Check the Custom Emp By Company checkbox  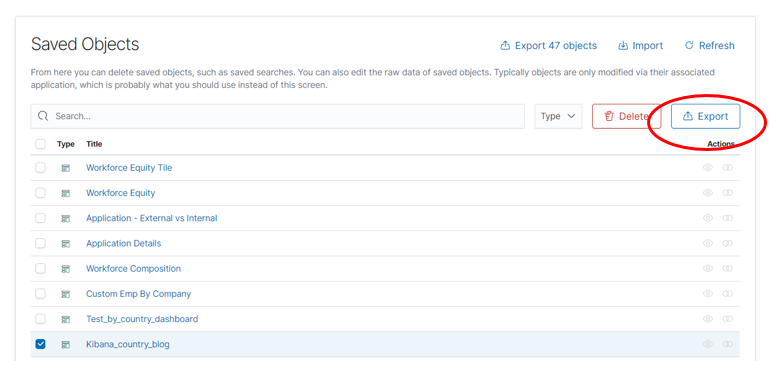point(40,294)
